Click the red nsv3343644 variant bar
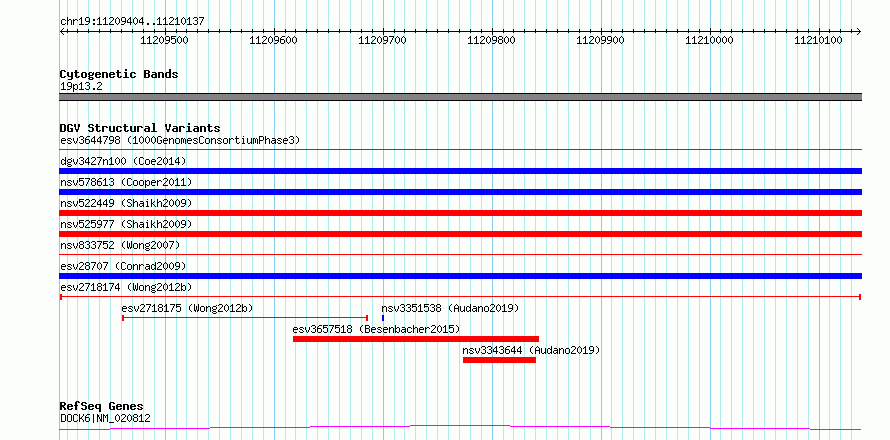This screenshot has height=440, width=890. tap(499, 360)
